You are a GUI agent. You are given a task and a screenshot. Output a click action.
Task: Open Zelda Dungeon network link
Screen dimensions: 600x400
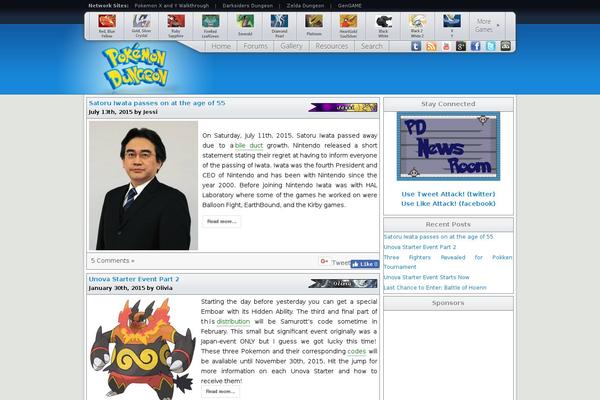pyautogui.click(x=305, y=6)
